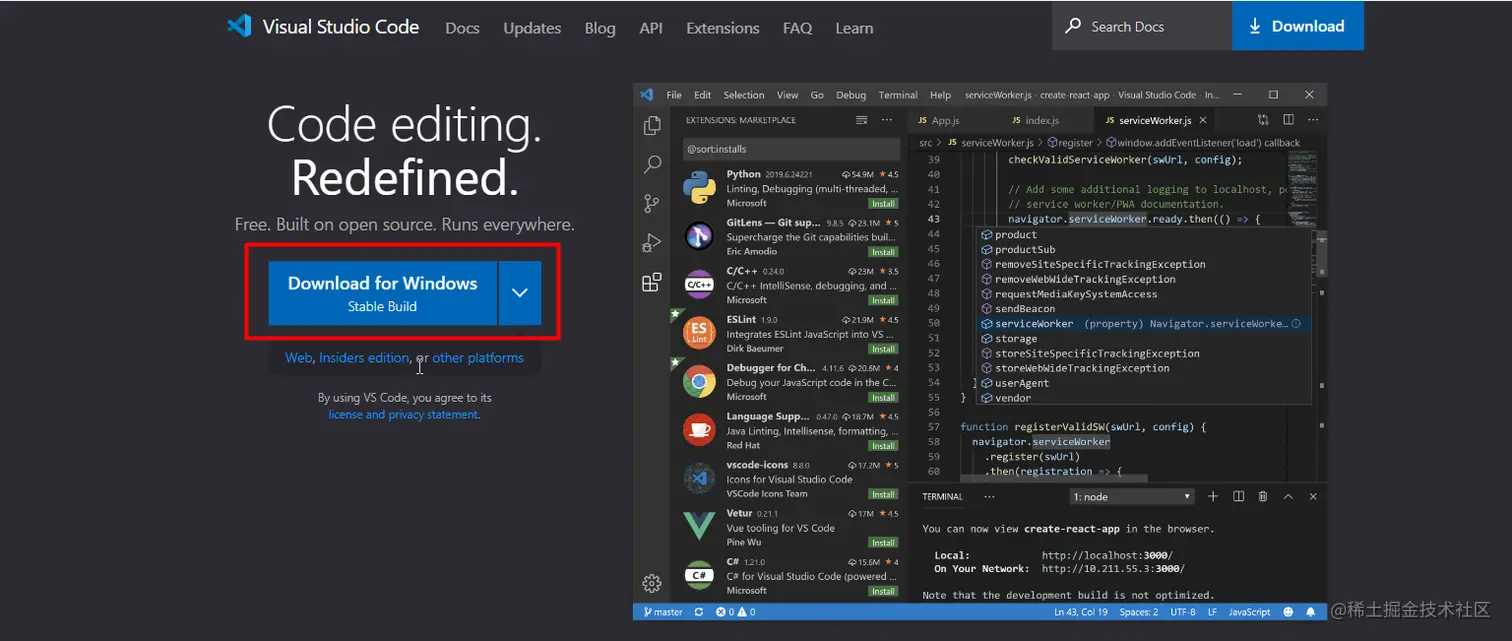The width and height of the screenshot is (1512, 641).
Task: Open the Extensions Marketplace more actions ellipsis
Action: 886,120
